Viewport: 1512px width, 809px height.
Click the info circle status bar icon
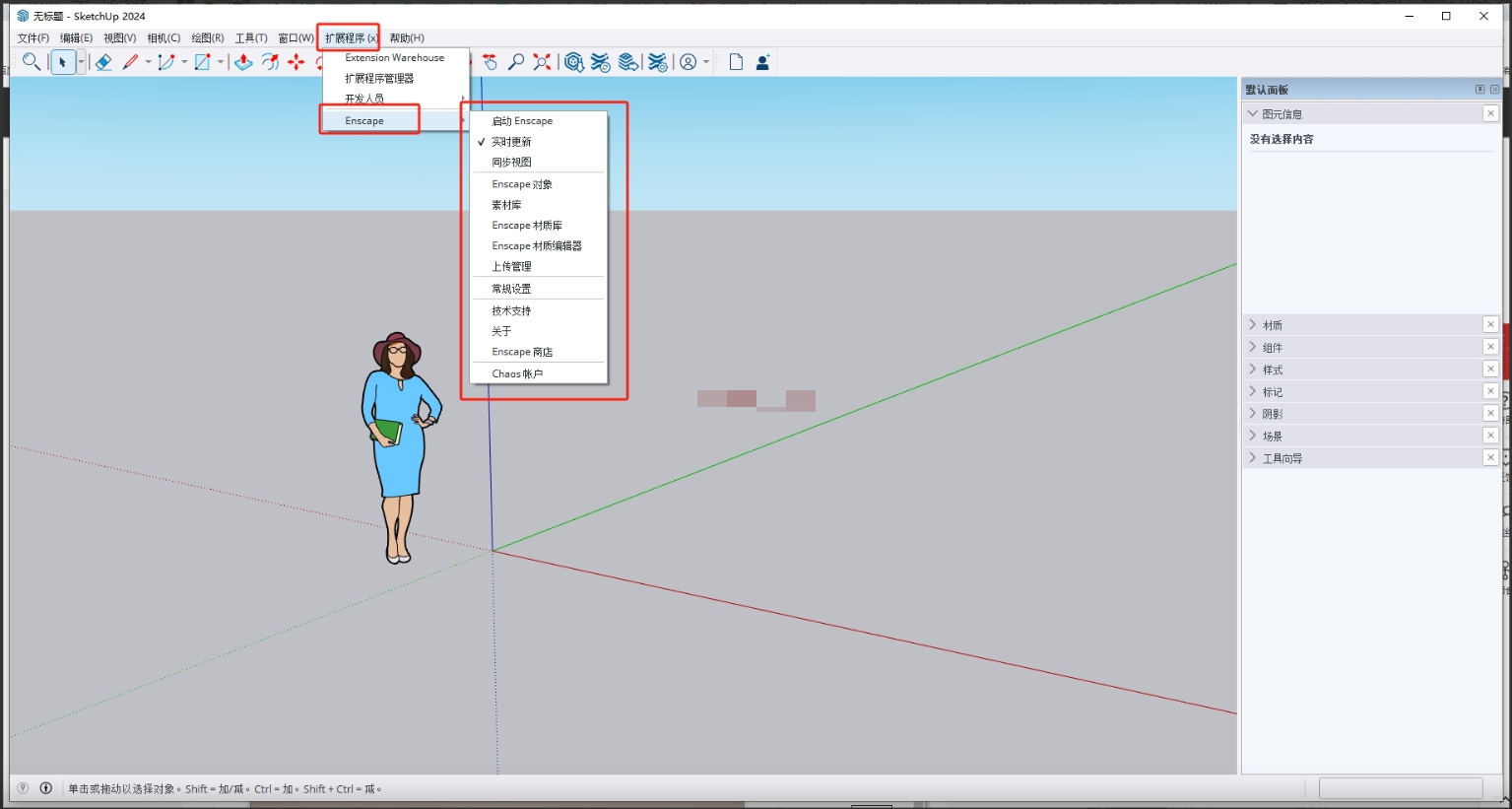pyautogui.click(x=46, y=788)
